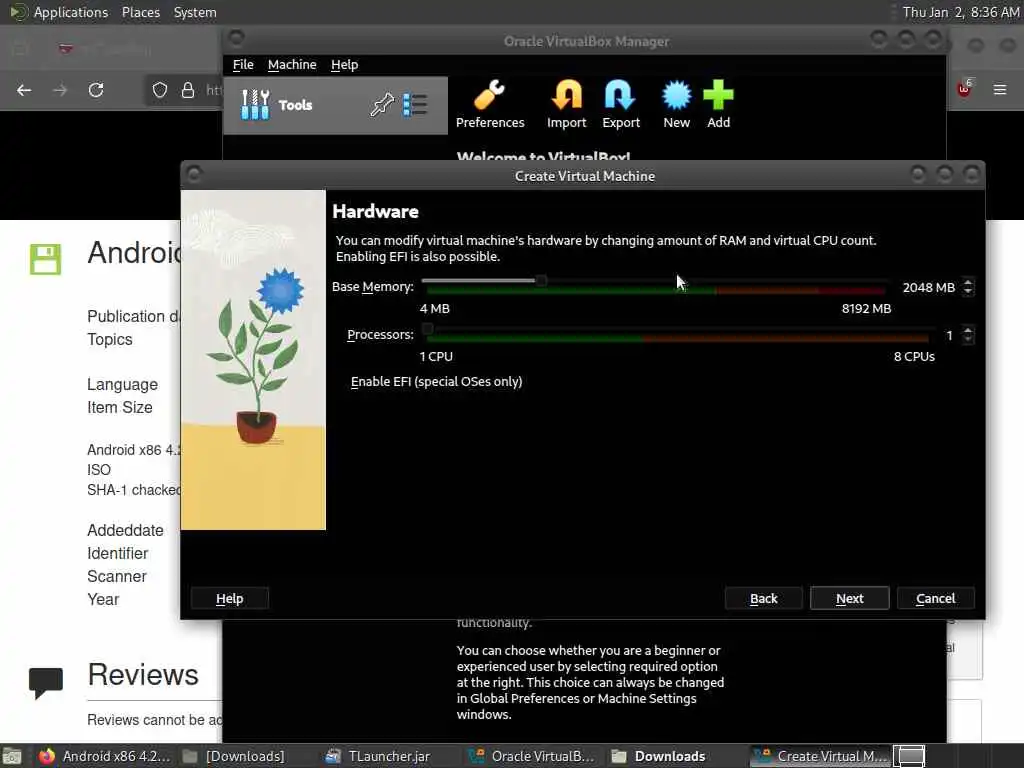Click Firefox back arrow button
The width and height of the screenshot is (1024, 768).
point(24,90)
